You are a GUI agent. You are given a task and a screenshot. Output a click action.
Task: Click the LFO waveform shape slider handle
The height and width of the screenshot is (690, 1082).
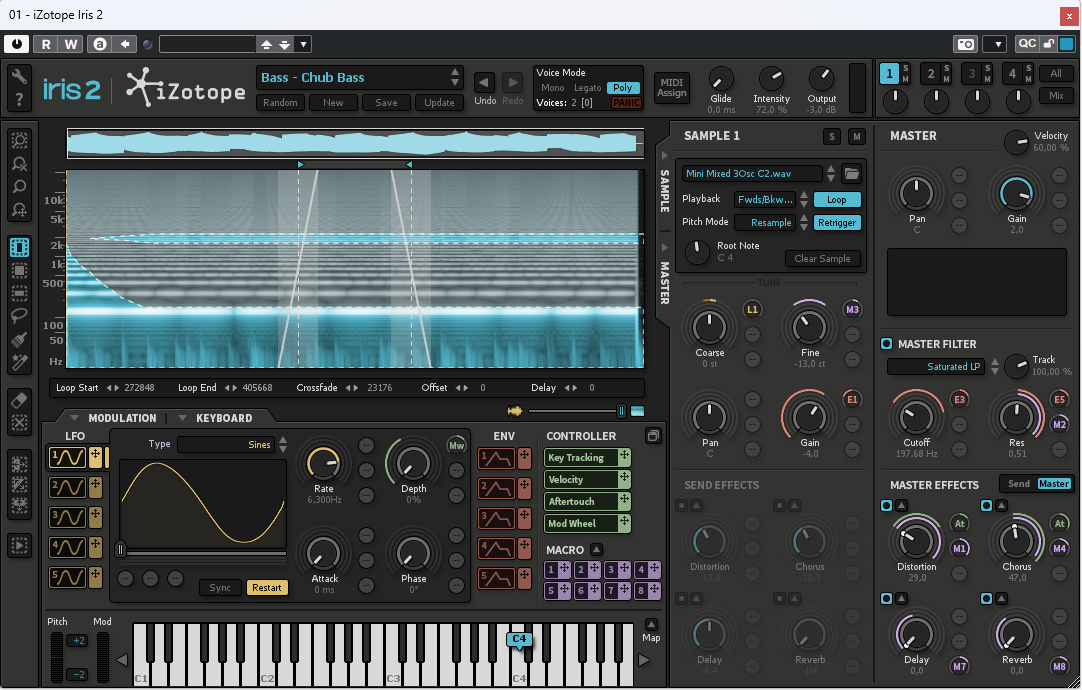121,549
